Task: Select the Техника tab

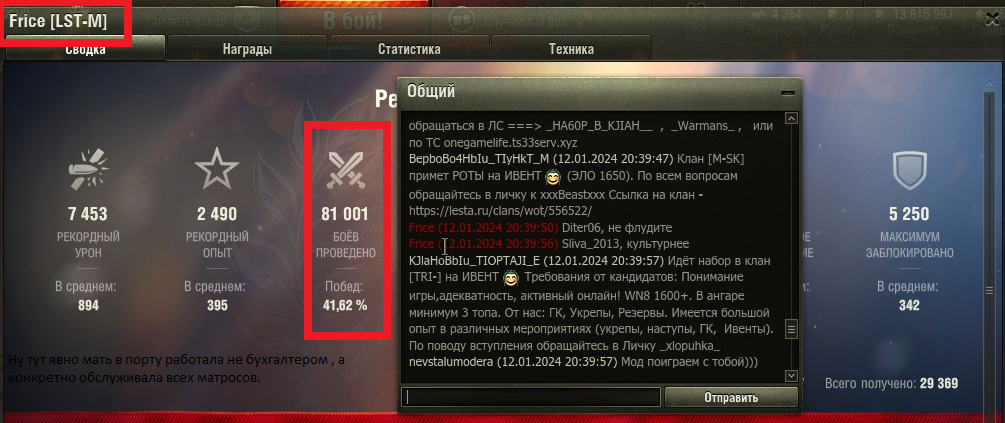Action: (571, 49)
